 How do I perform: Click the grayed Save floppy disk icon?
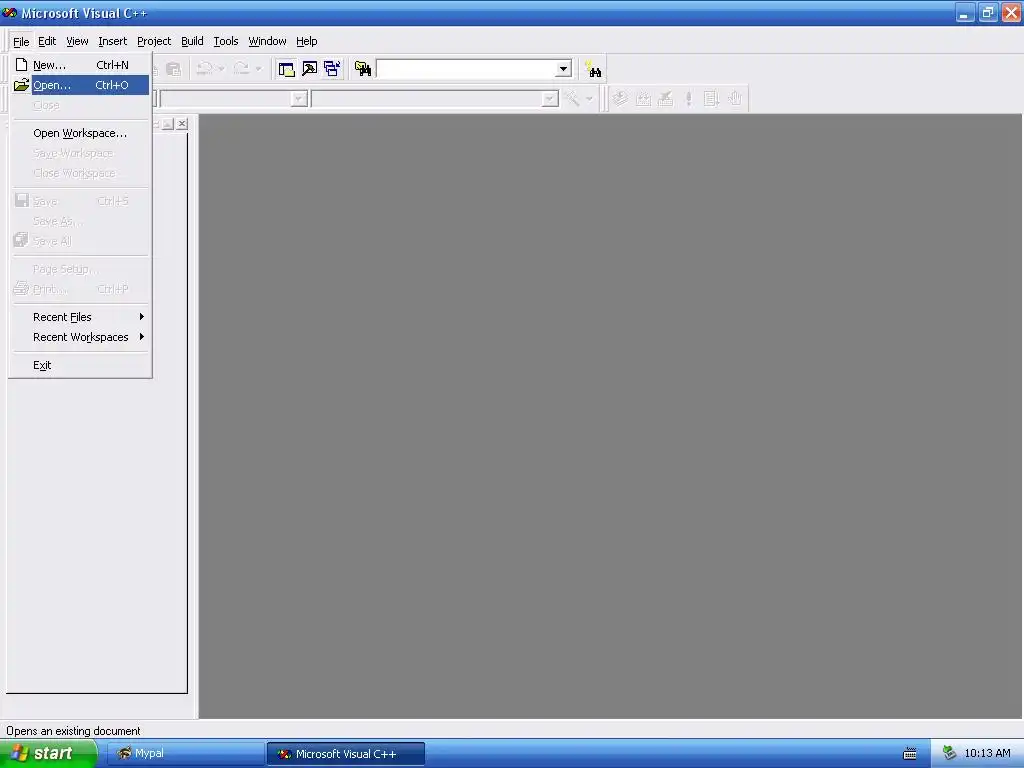point(22,200)
